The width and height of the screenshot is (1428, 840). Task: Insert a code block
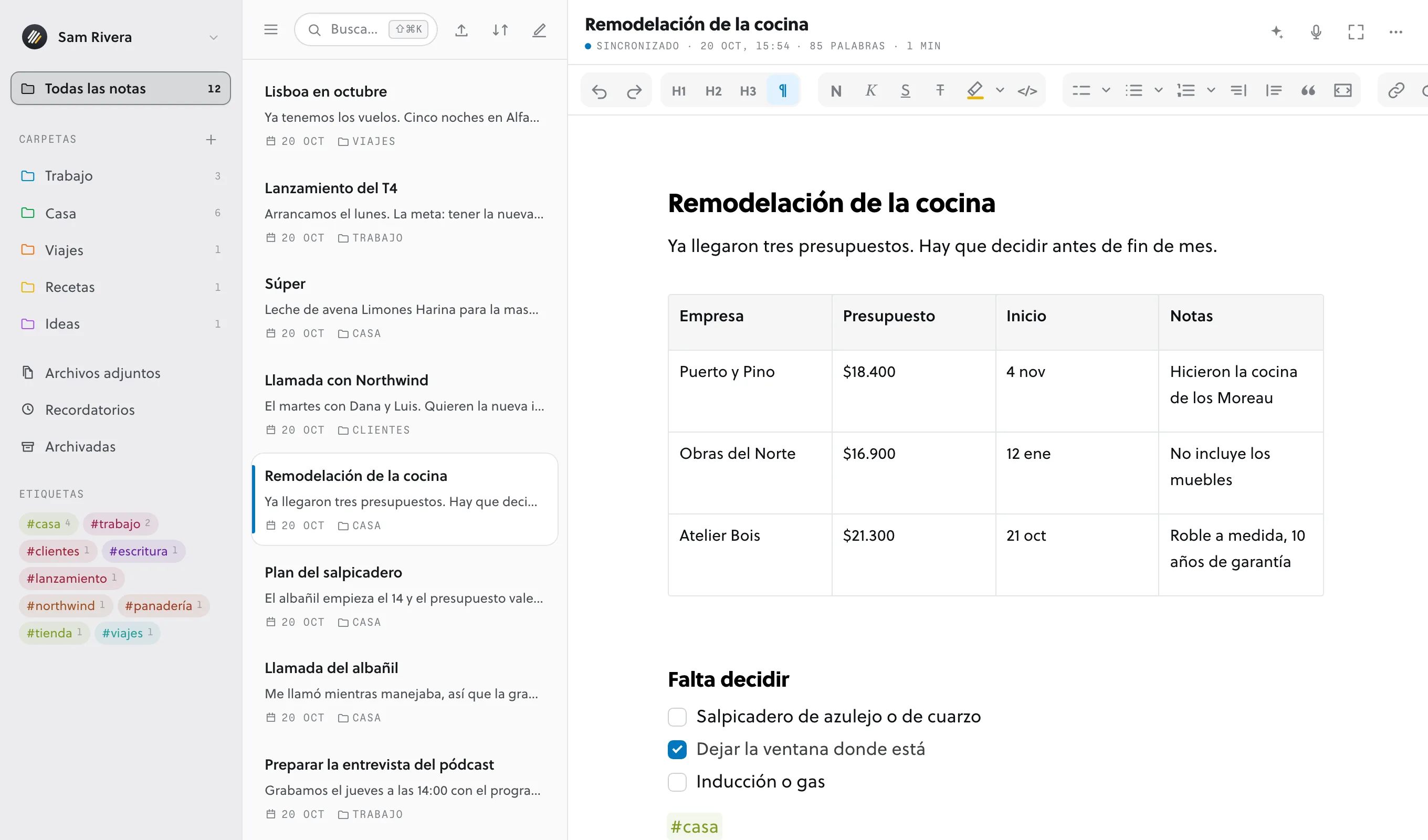click(x=1343, y=91)
